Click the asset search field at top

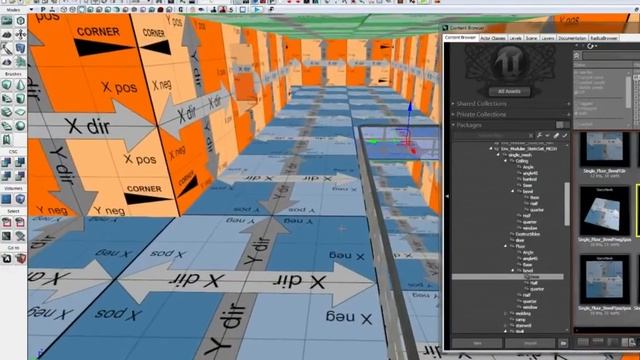point(611,56)
